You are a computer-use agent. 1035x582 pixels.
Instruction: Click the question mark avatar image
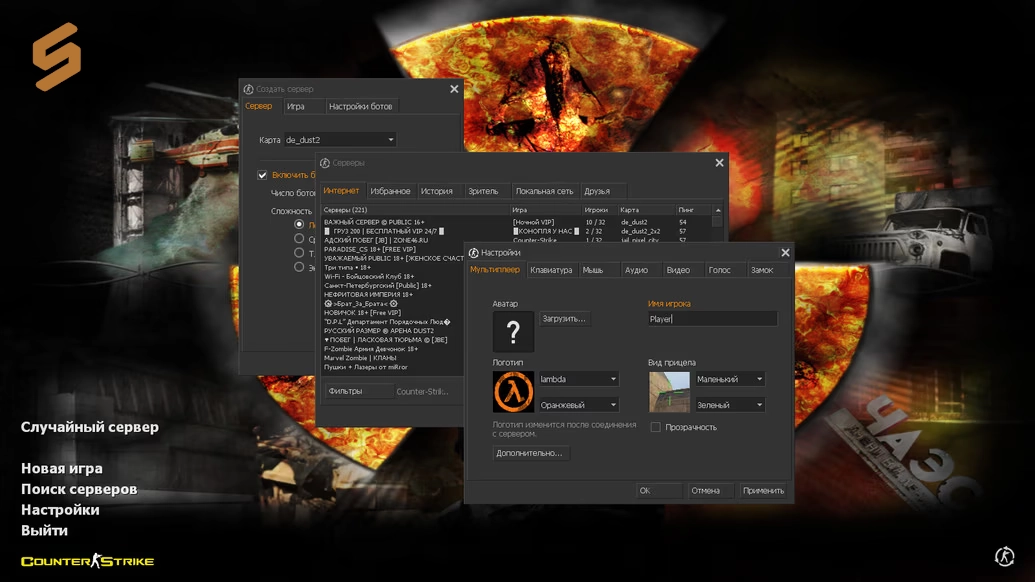pos(513,331)
